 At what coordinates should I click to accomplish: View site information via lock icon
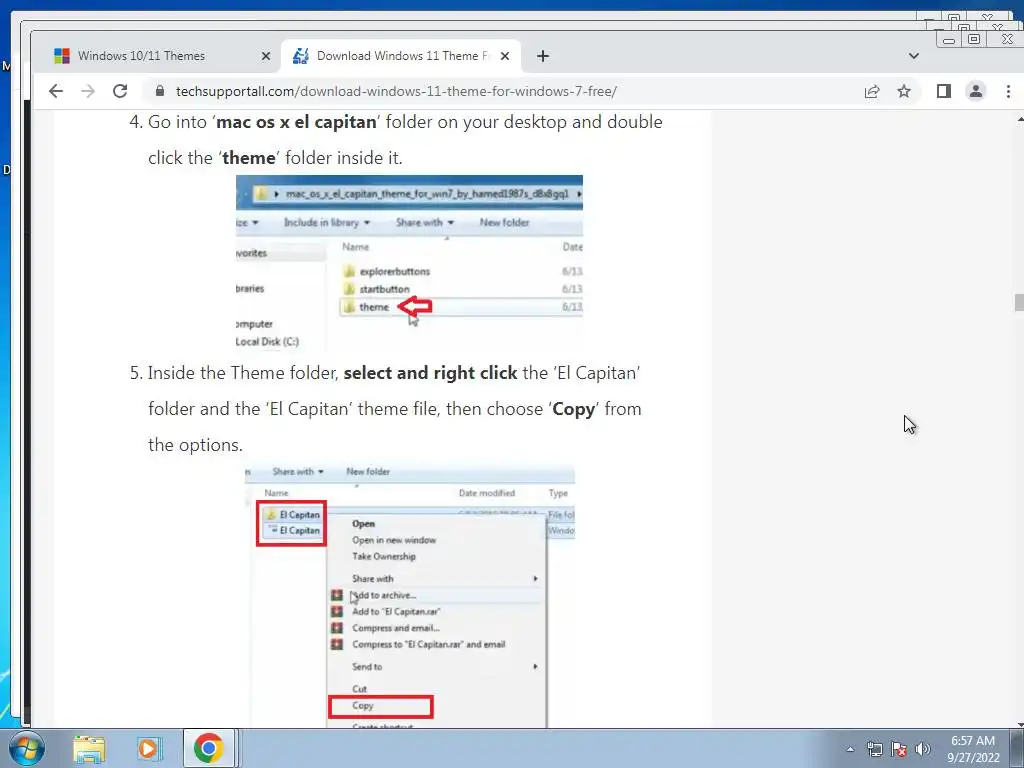[x=160, y=91]
